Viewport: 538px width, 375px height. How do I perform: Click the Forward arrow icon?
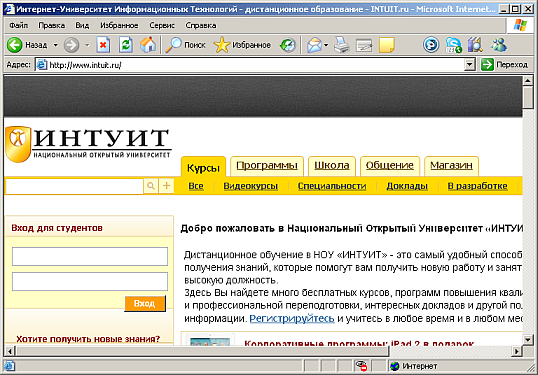[71, 45]
